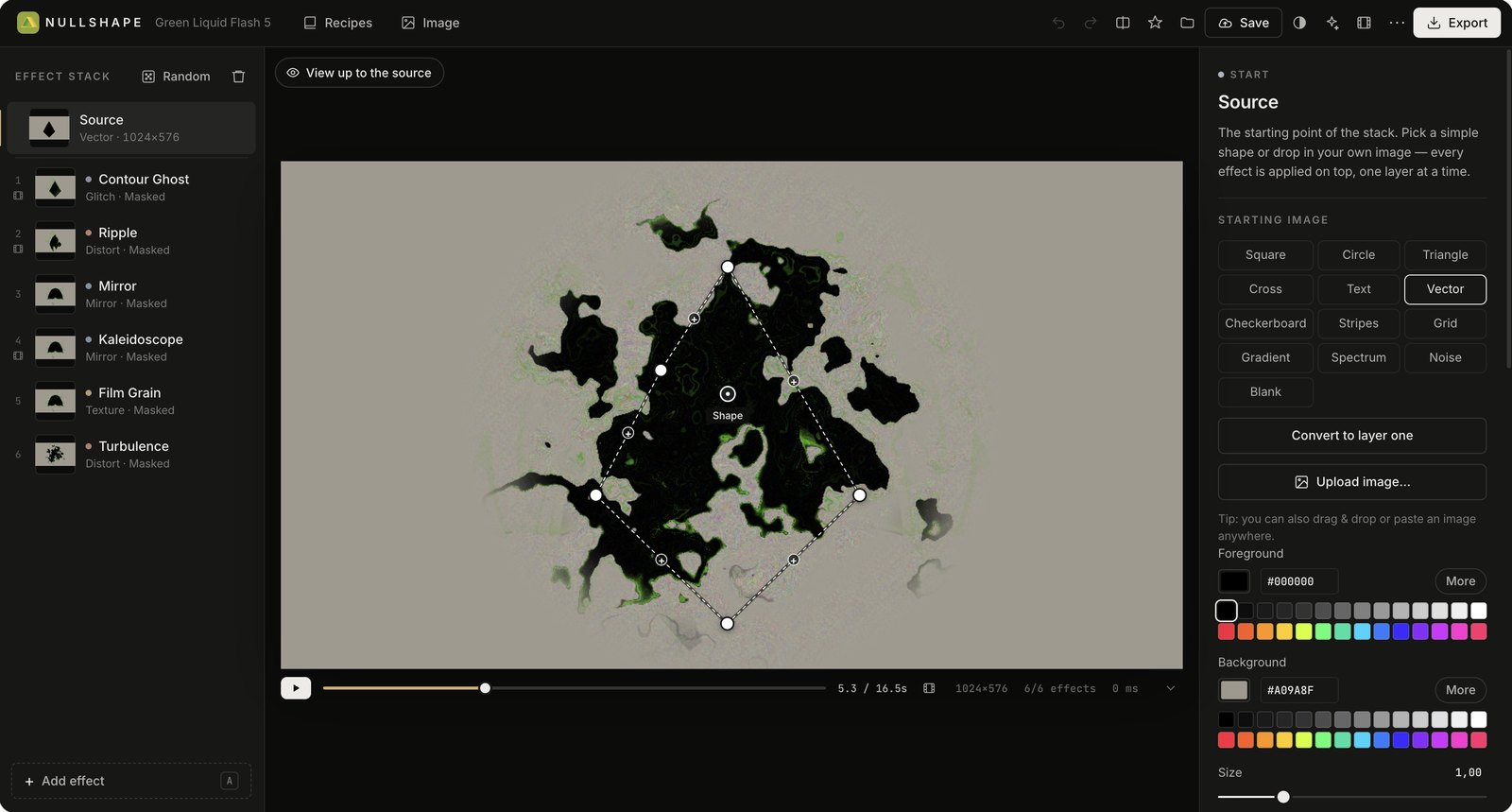
Task: Click the Size slider handle
Action: [x=1283, y=797]
